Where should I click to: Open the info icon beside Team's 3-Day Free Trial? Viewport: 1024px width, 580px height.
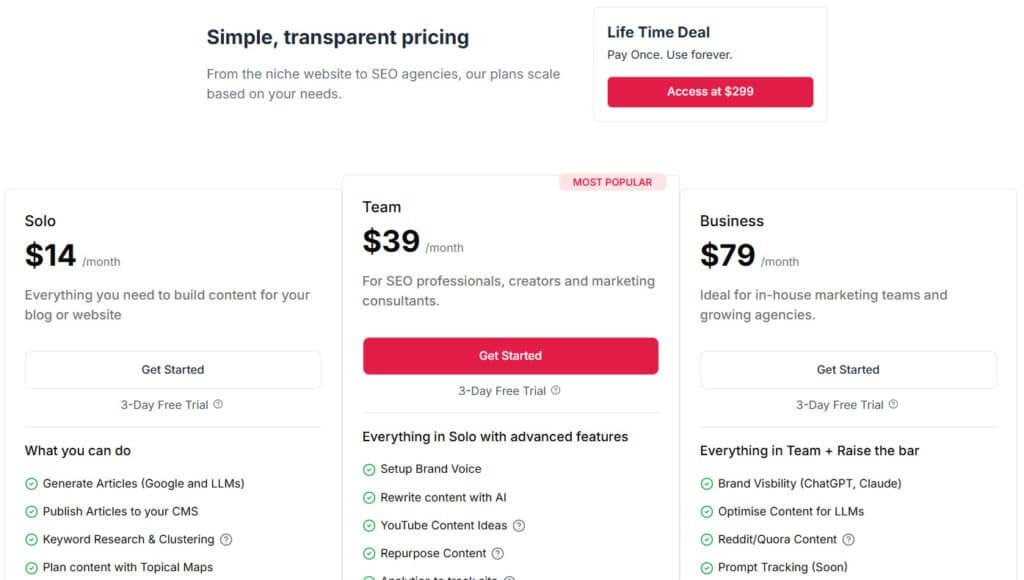click(554, 391)
